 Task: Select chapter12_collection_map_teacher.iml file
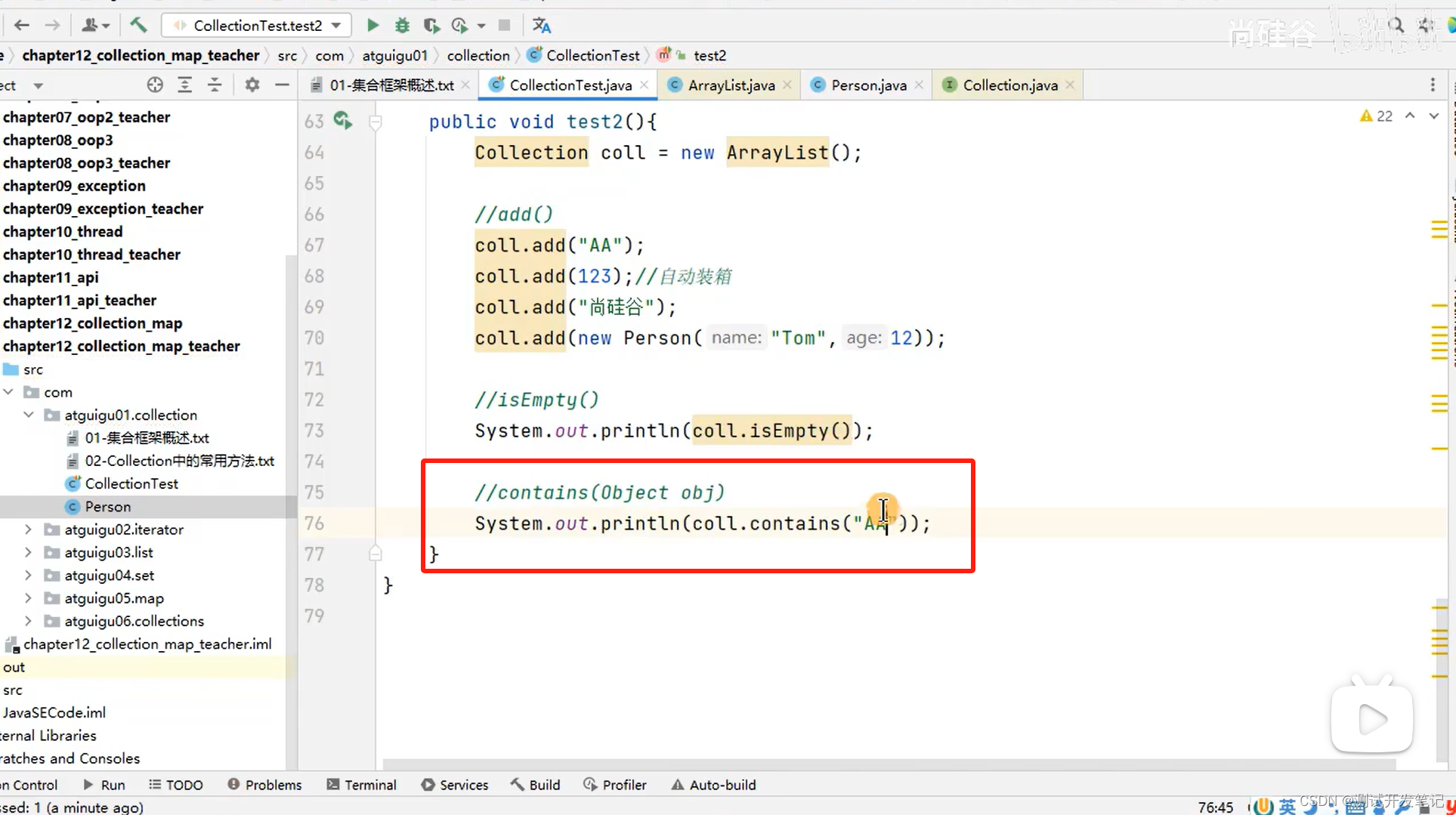[x=147, y=644]
